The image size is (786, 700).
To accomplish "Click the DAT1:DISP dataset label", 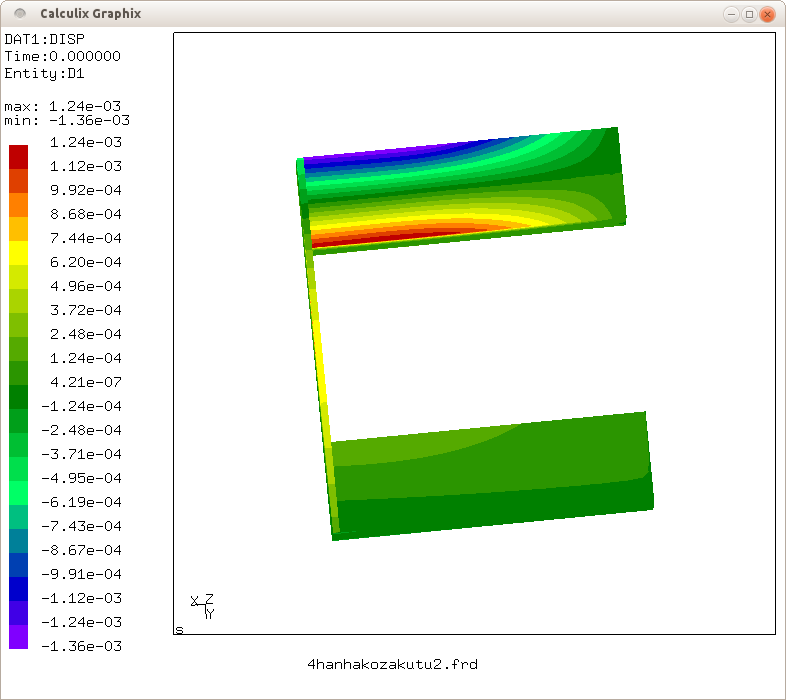I will click(45, 39).
